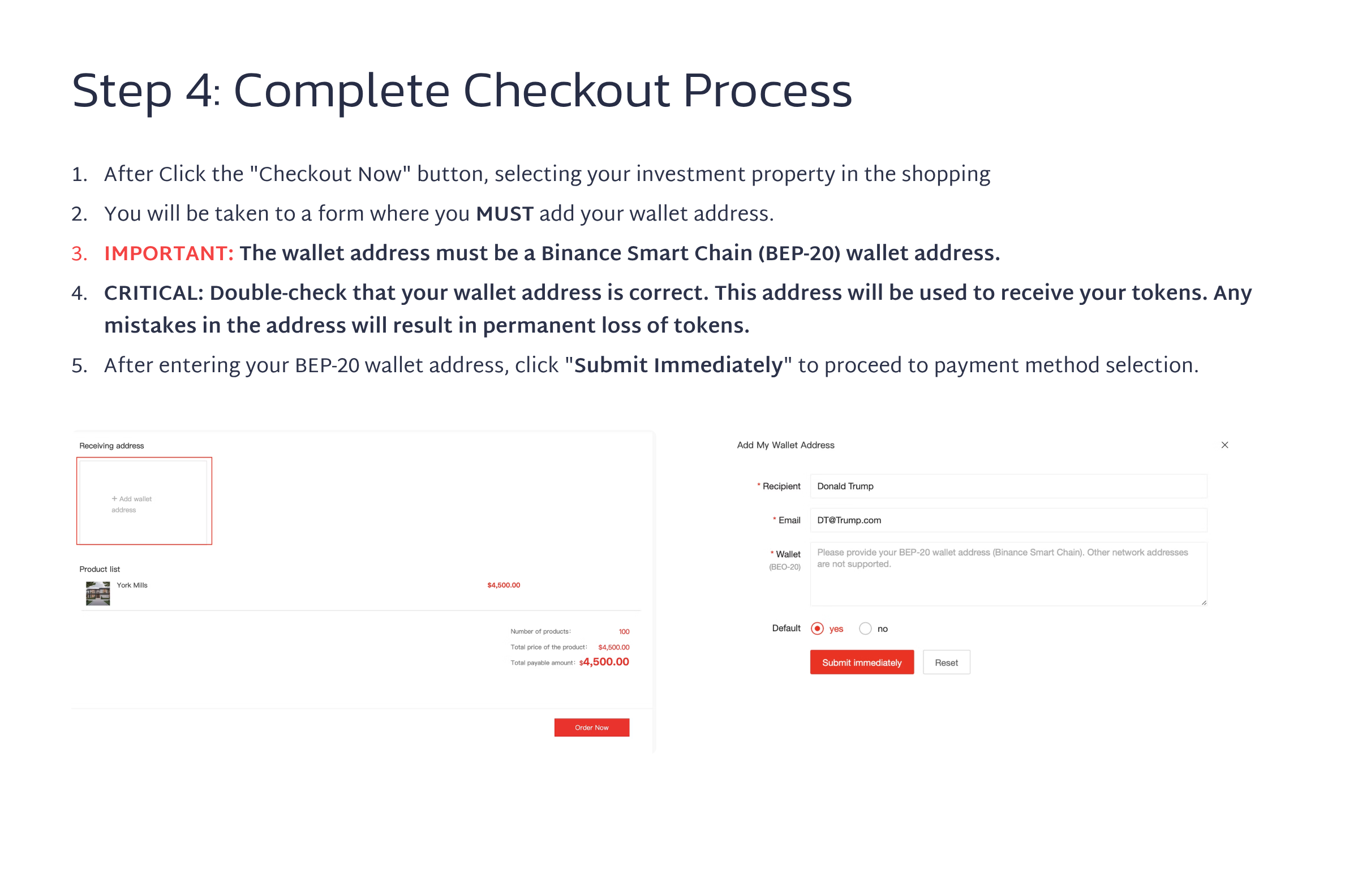The height and width of the screenshot is (896, 1358).
Task: Open the York Mills property thumbnail
Action: 98,593
